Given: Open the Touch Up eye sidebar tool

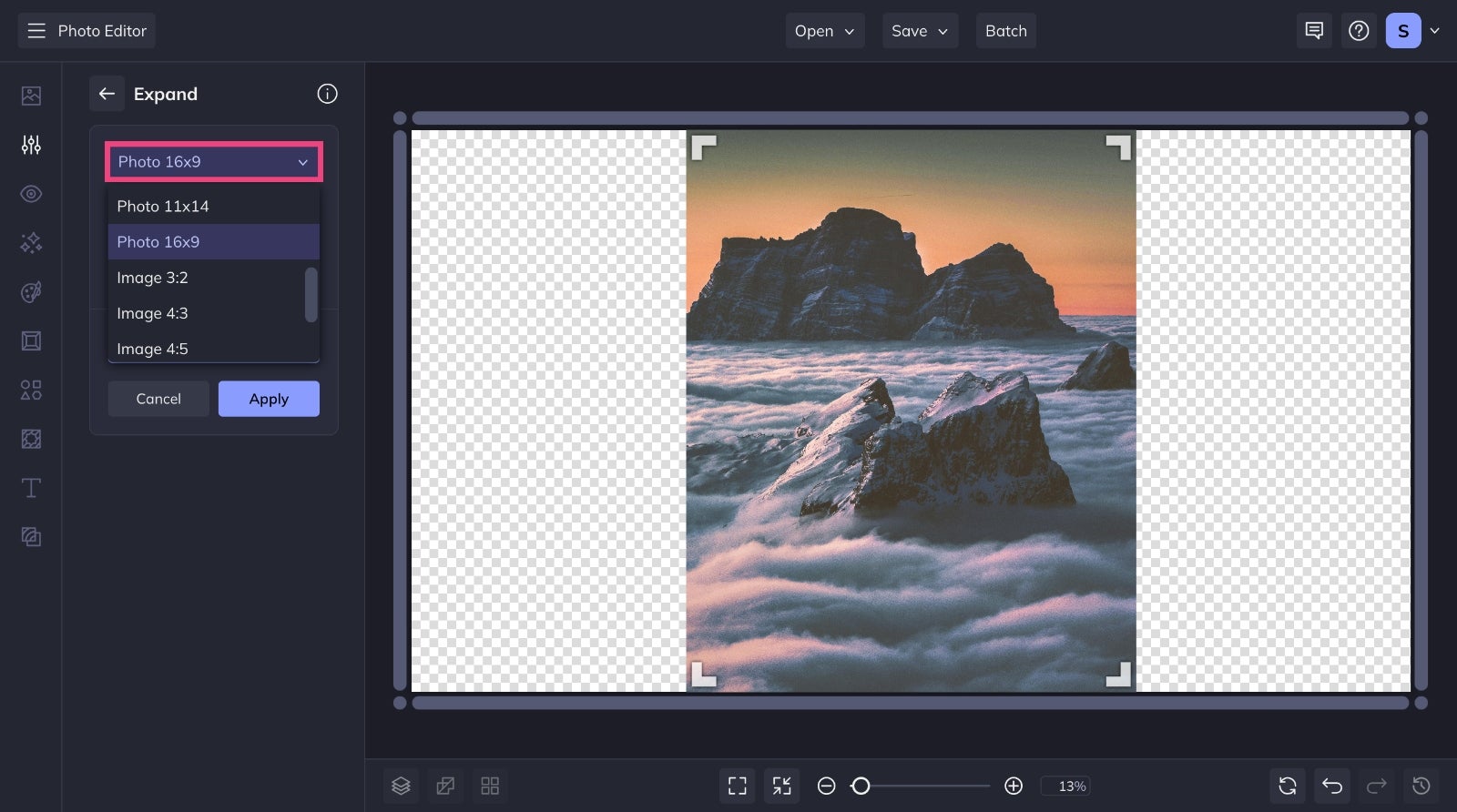Looking at the screenshot, I should (31, 194).
